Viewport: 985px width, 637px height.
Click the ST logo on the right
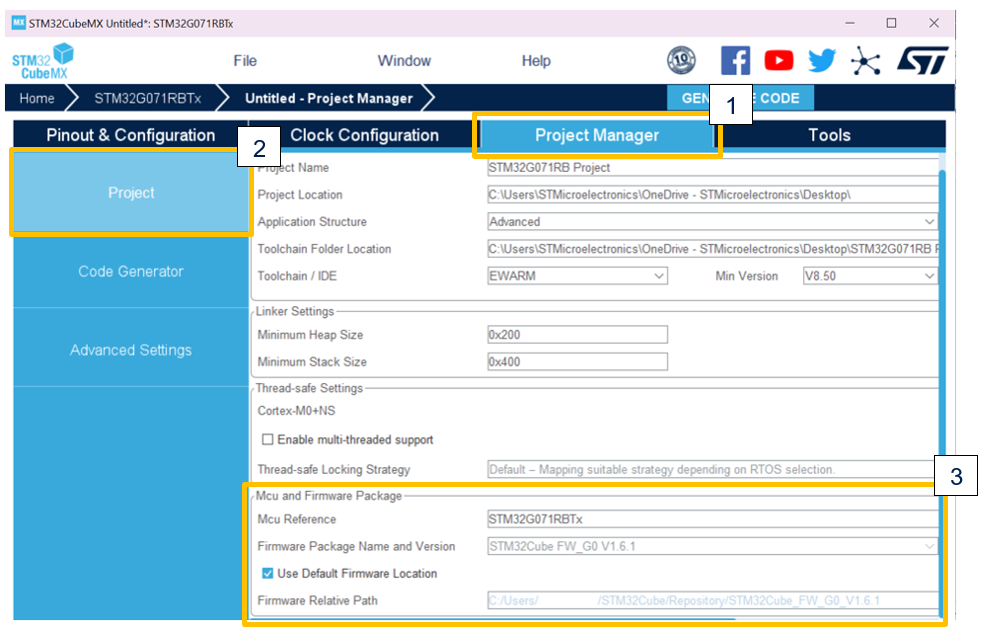923,60
